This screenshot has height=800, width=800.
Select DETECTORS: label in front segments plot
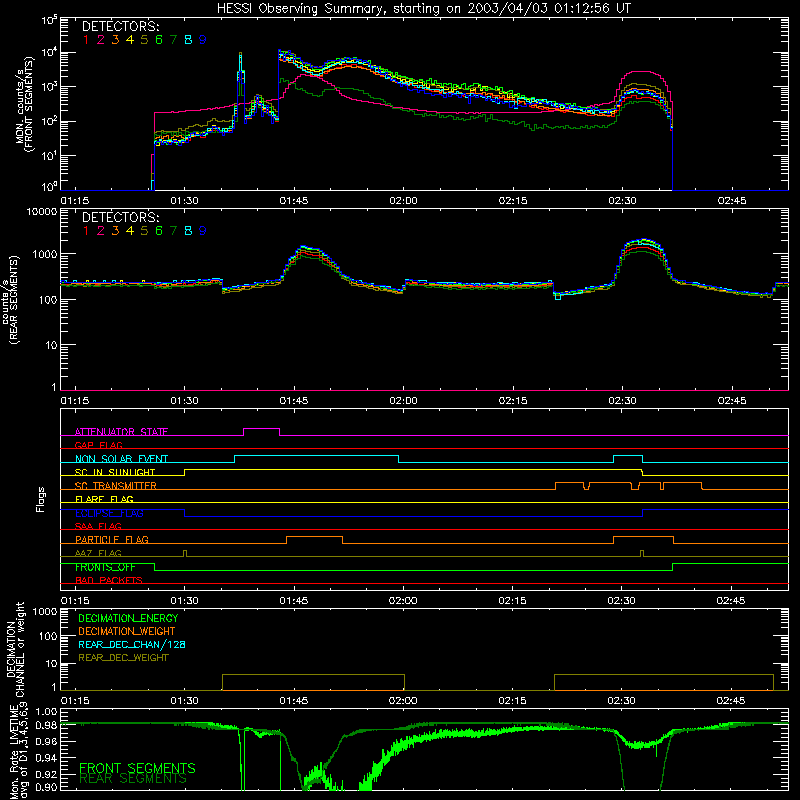[120, 27]
